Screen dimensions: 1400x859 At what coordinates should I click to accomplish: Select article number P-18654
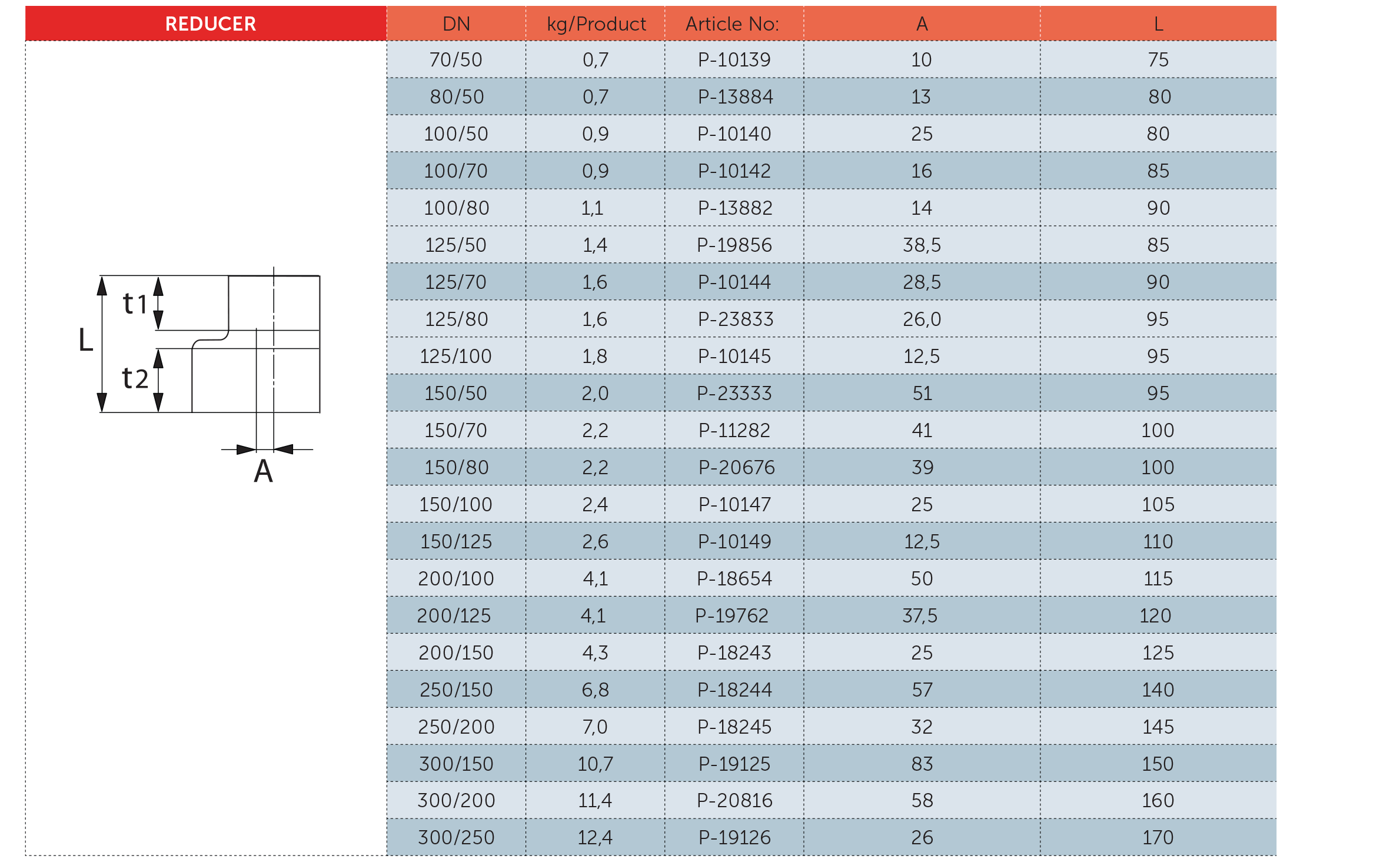click(x=734, y=578)
